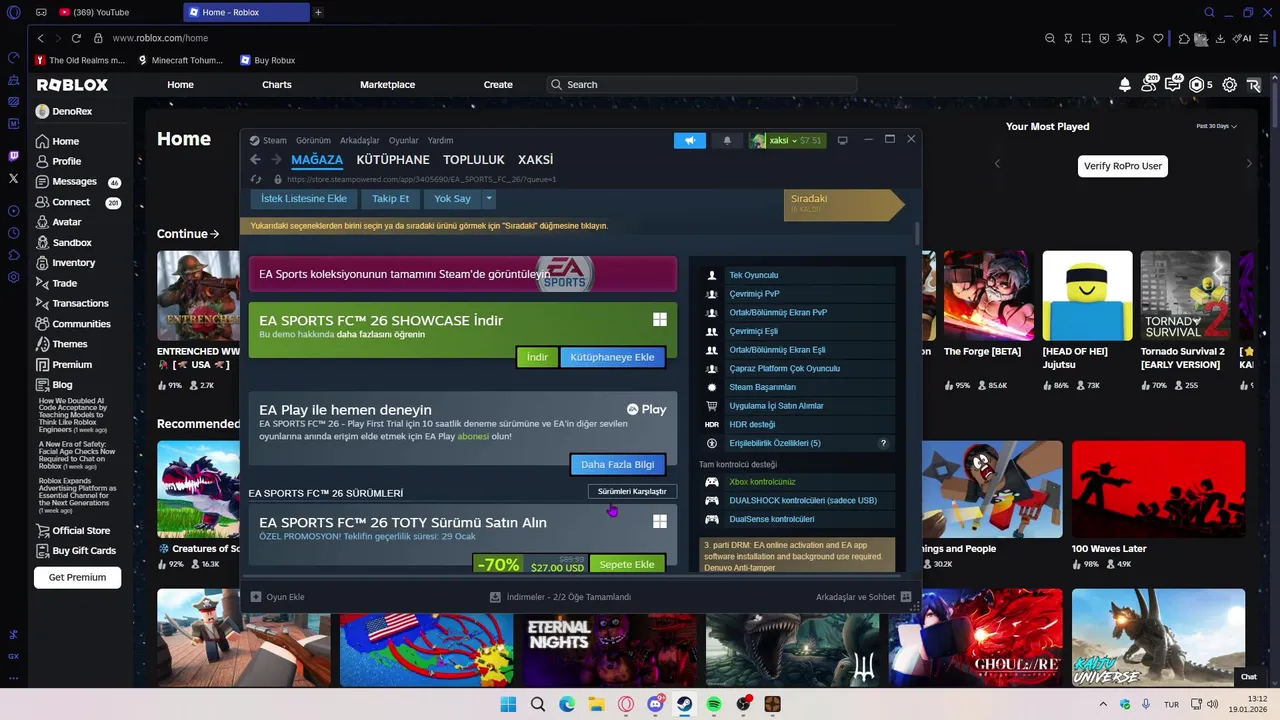1280x720 pixels.
Task: Expand arrow next to Yok Say button
Action: coord(489,198)
